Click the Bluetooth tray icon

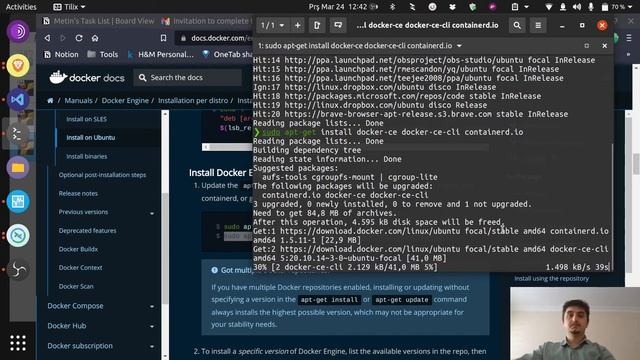click(x=393, y=7)
